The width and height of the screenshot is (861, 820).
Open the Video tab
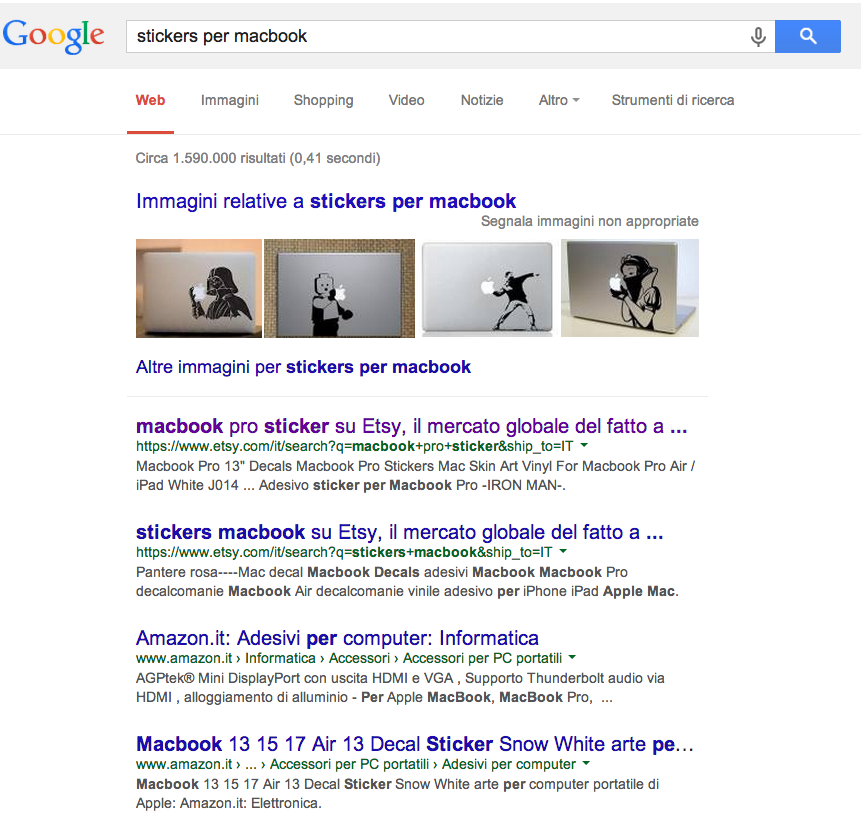tap(406, 100)
